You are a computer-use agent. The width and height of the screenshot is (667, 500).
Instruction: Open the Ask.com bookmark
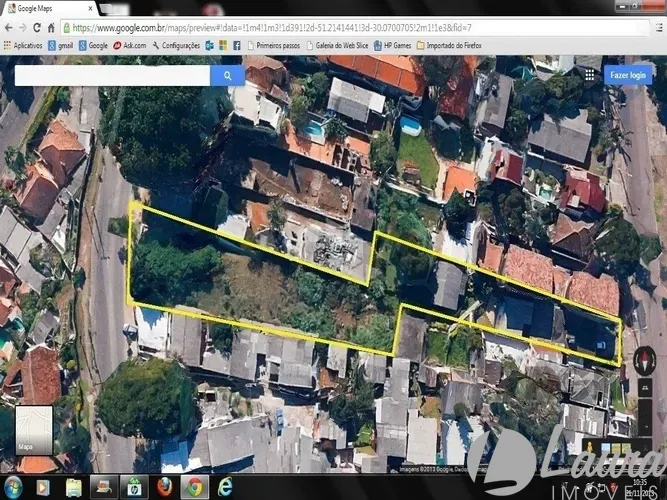pyautogui.click(x=130, y=46)
